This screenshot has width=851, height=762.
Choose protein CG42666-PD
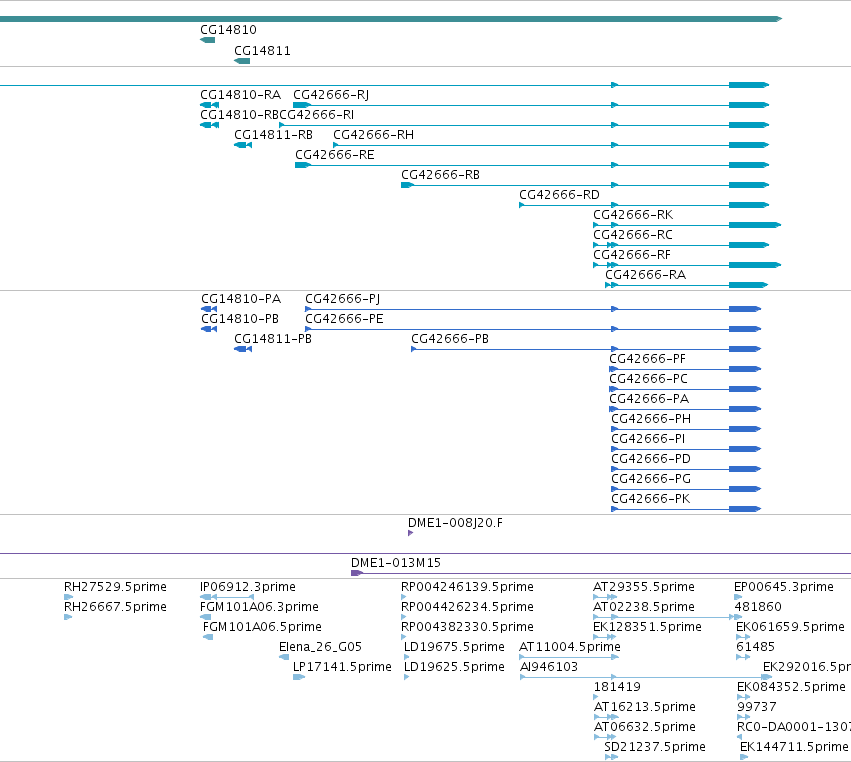651,460
